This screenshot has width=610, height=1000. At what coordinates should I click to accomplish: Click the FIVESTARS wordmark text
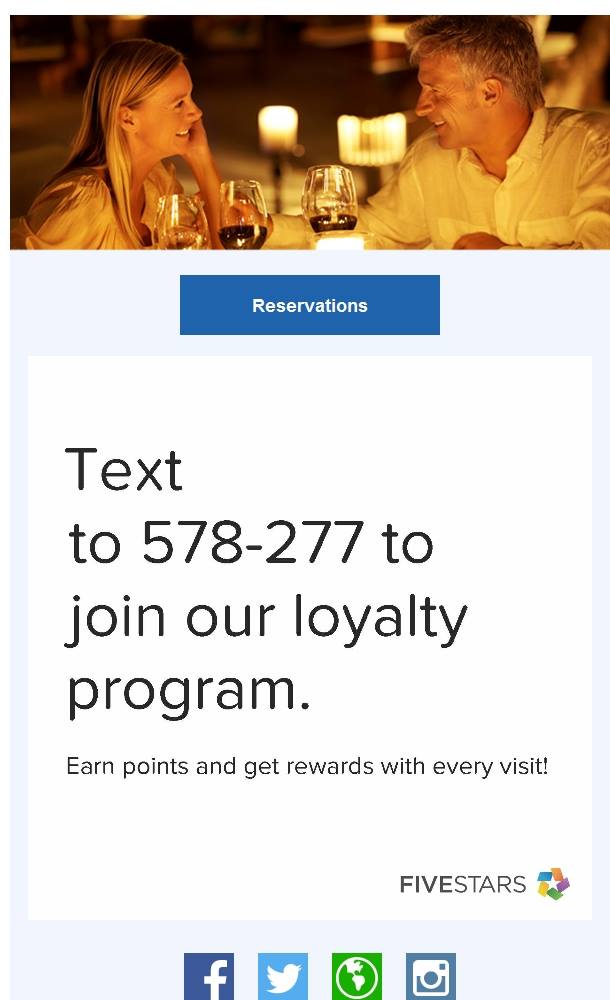462,884
